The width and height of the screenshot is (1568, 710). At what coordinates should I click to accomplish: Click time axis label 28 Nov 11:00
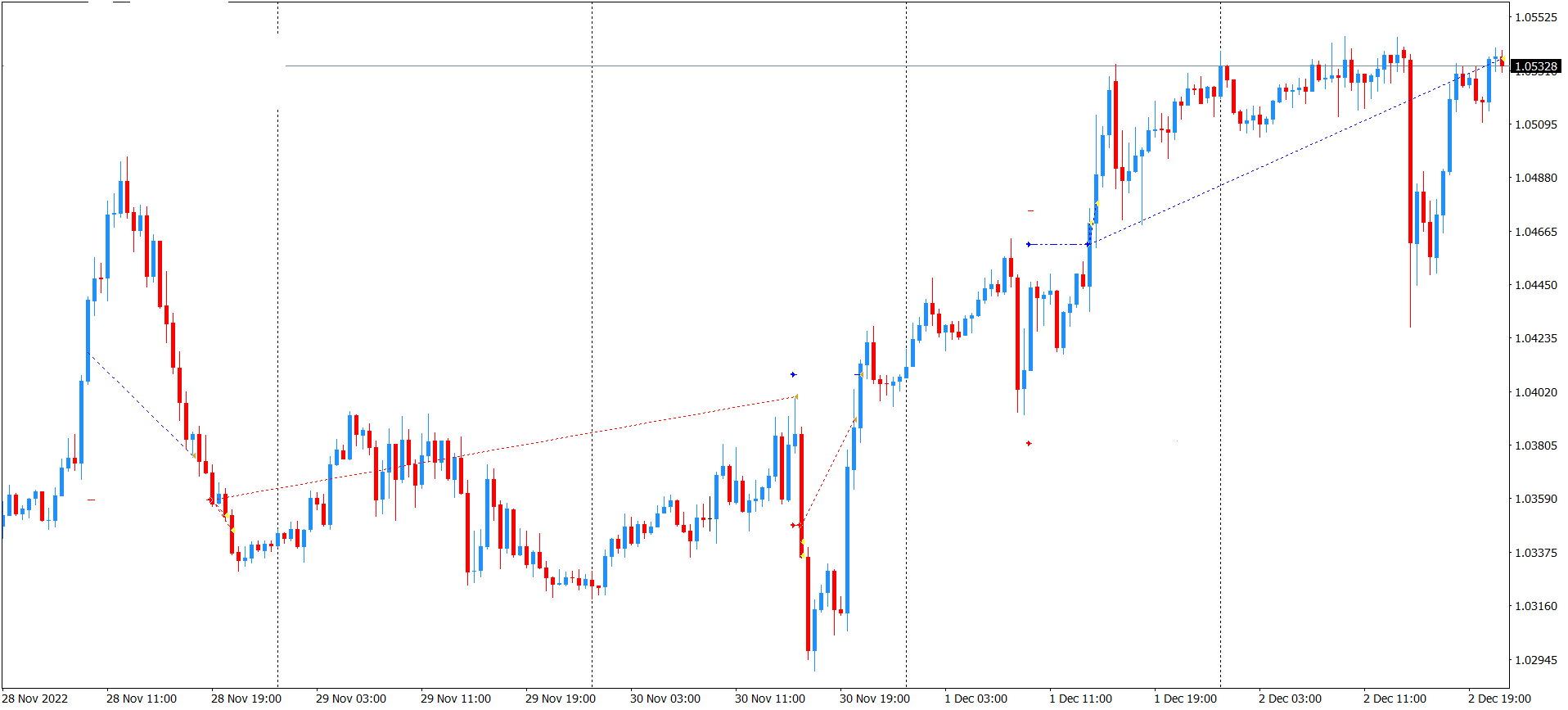pyautogui.click(x=142, y=699)
